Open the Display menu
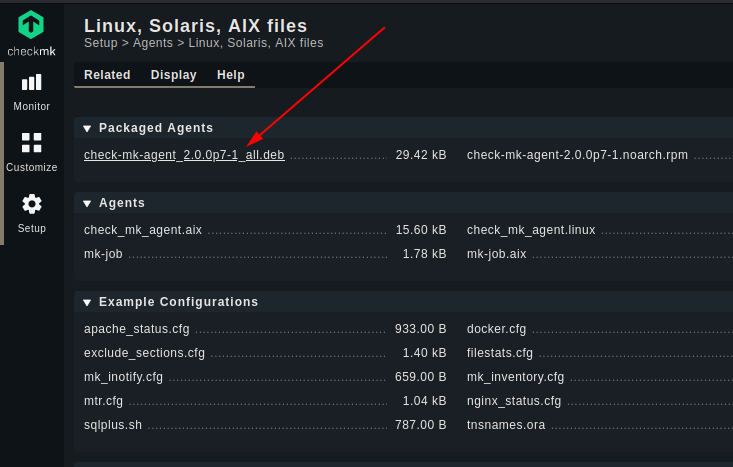 173,75
